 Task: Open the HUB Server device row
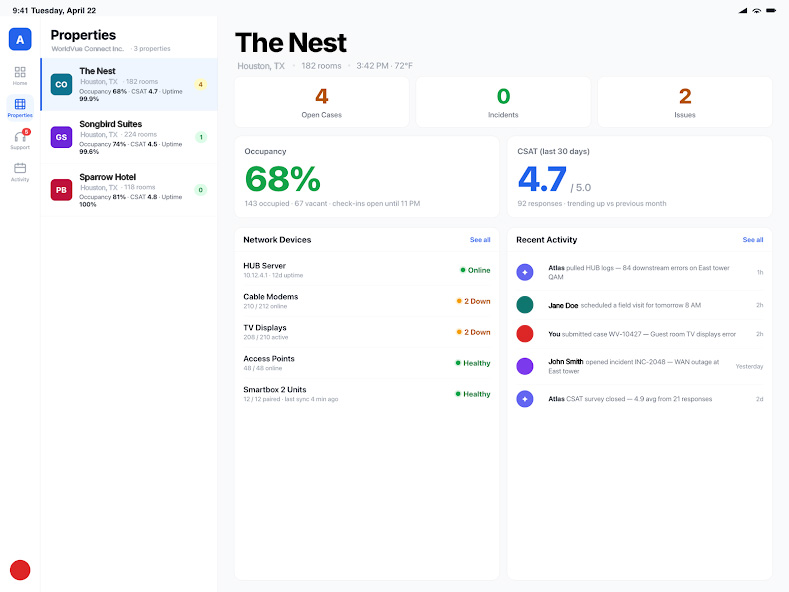(x=366, y=270)
